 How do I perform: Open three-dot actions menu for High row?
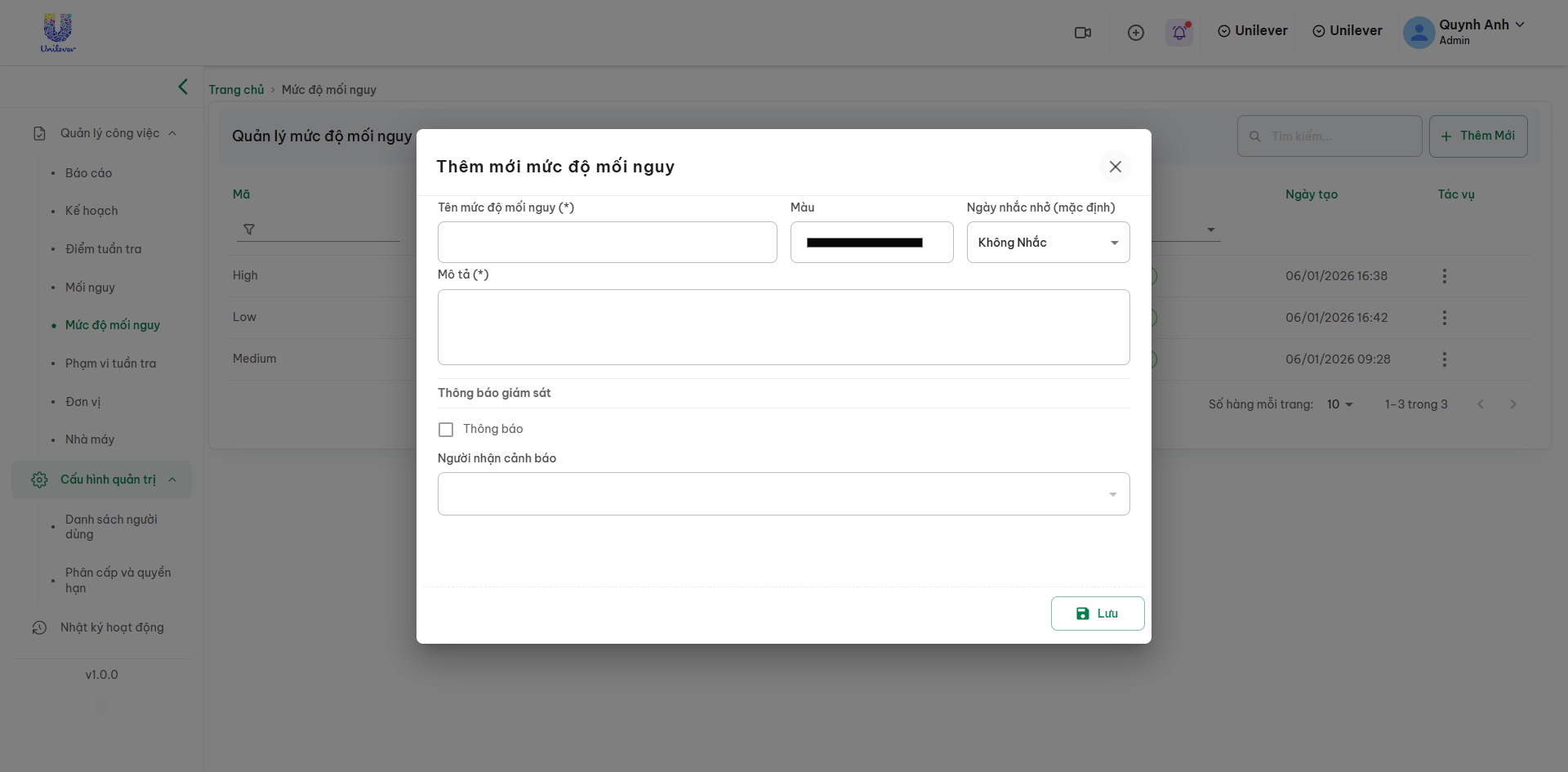1444,276
